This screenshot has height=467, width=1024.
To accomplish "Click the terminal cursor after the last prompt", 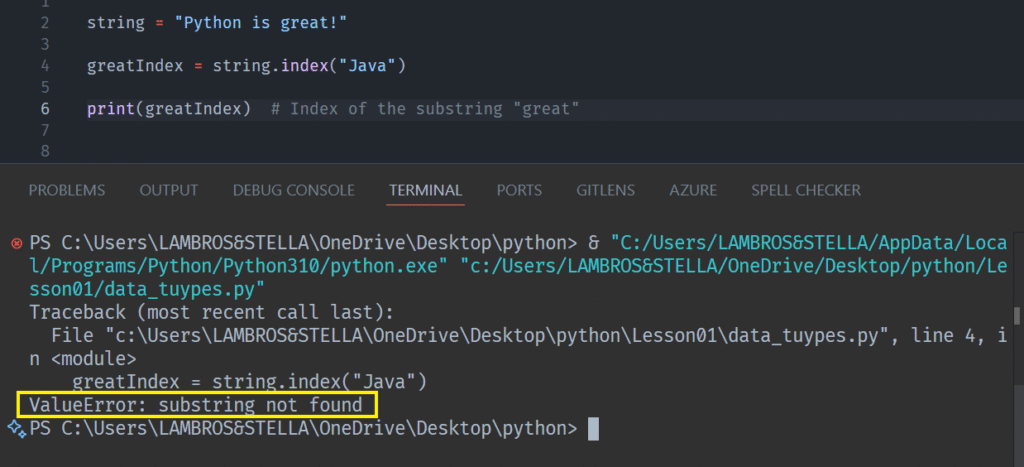I will 593,429.
